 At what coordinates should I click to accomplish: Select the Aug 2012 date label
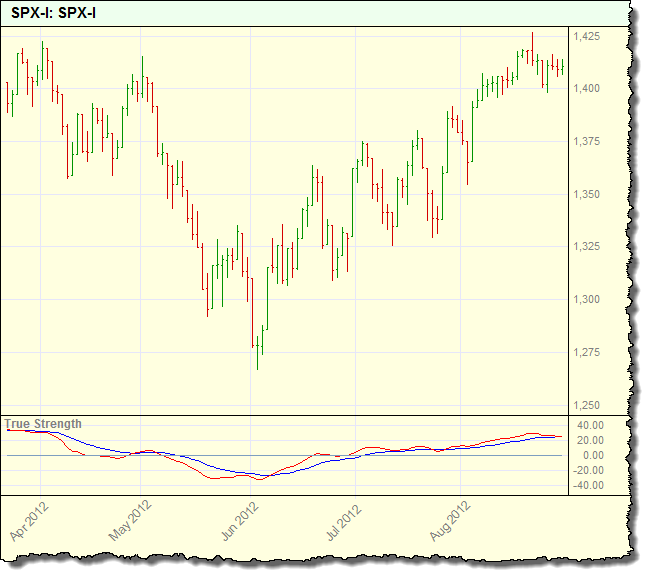(x=450, y=521)
